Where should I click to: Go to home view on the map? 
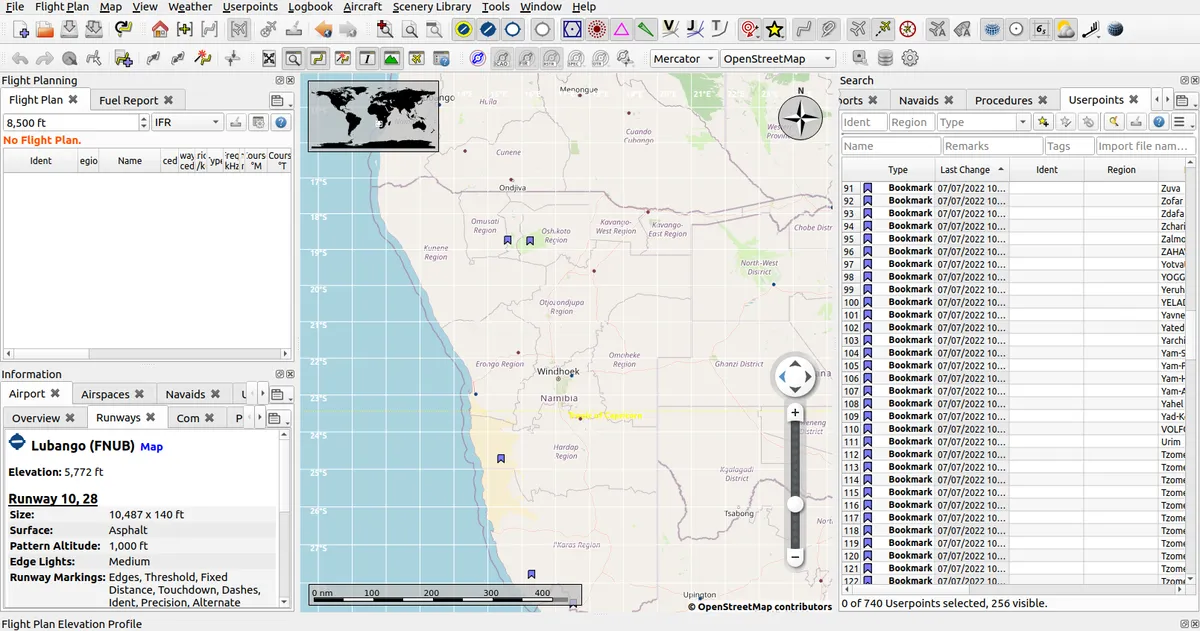(160, 30)
